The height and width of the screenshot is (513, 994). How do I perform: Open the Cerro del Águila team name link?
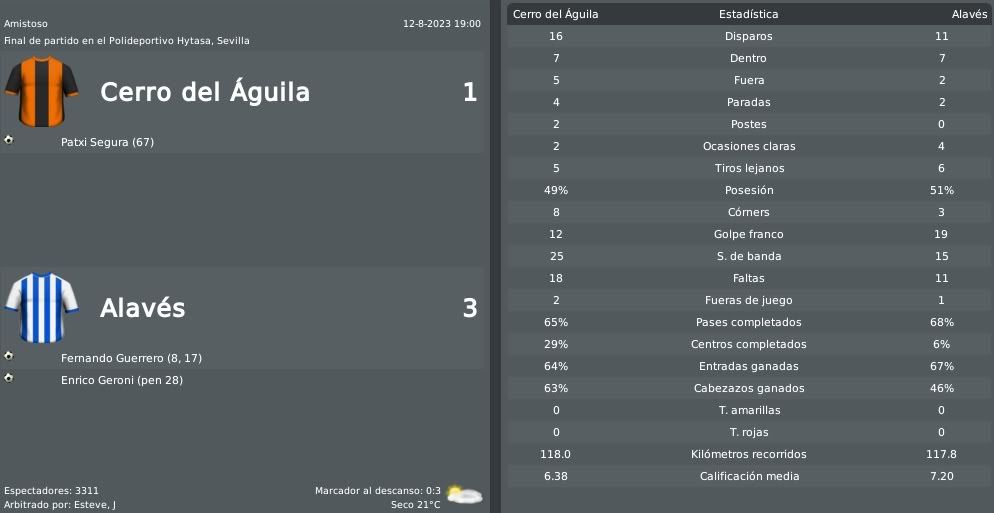point(205,92)
